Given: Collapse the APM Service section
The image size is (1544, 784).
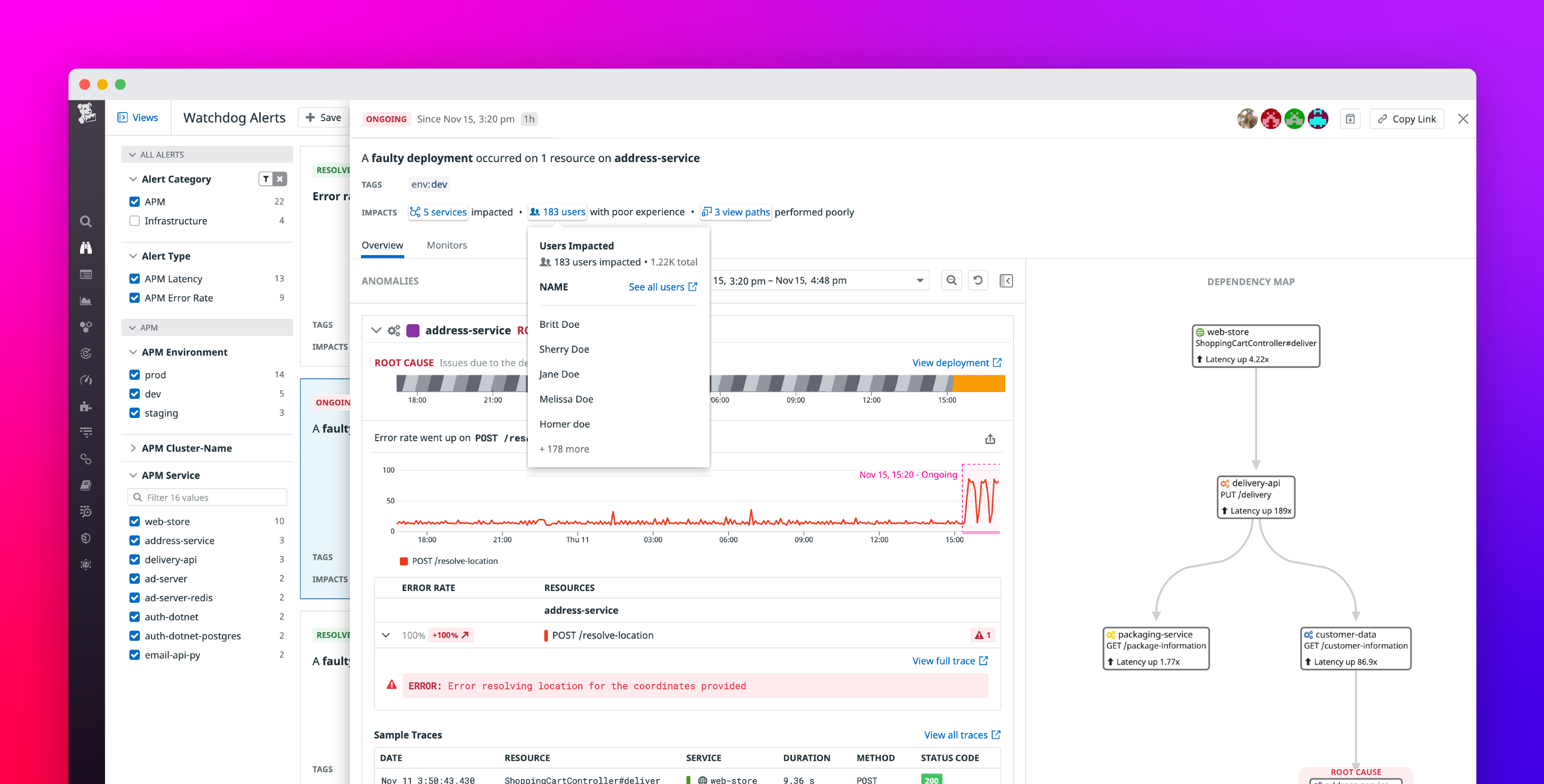Looking at the screenshot, I should click(132, 475).
